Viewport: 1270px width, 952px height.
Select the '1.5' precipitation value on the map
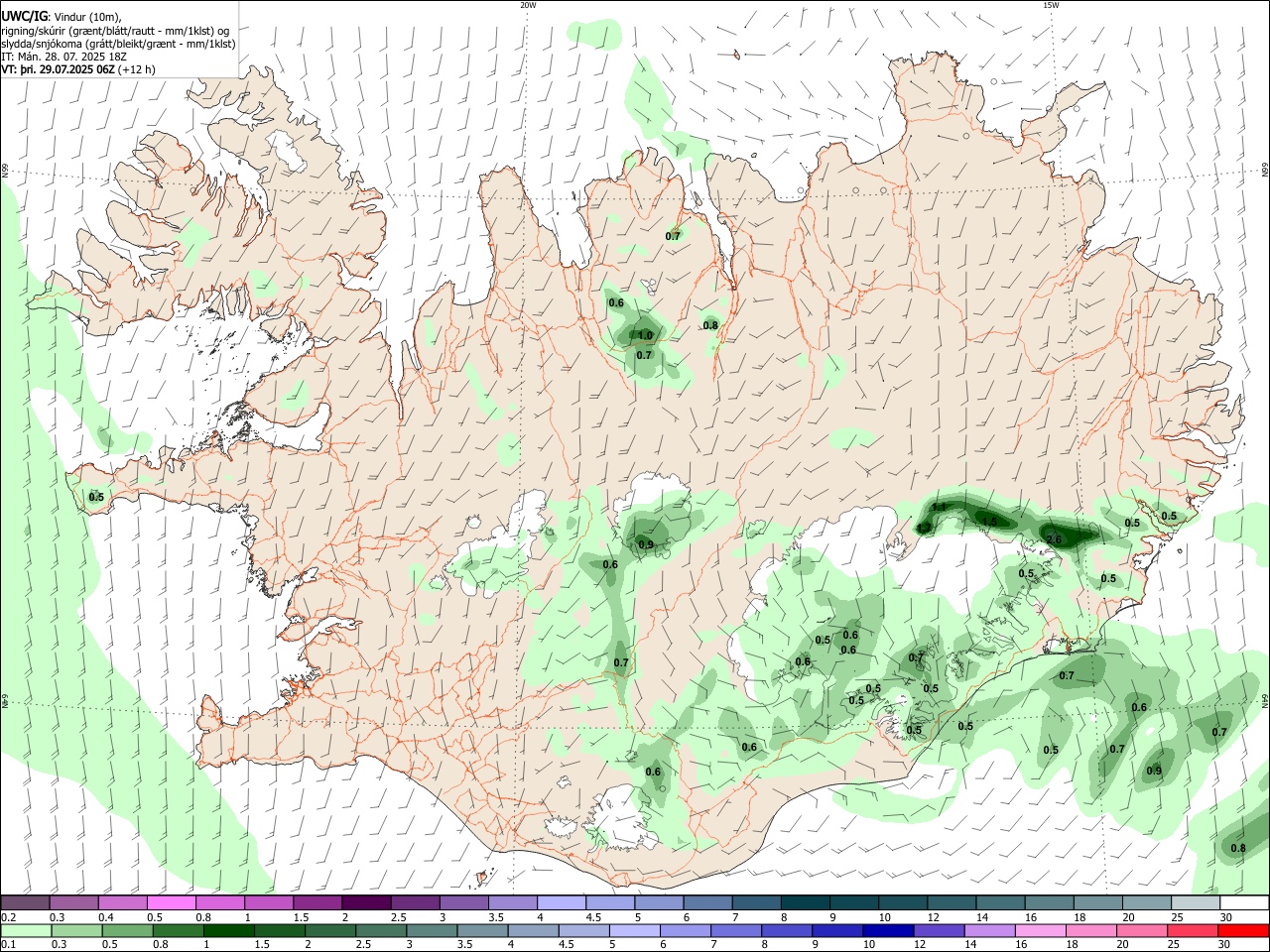tap(989, 522)
